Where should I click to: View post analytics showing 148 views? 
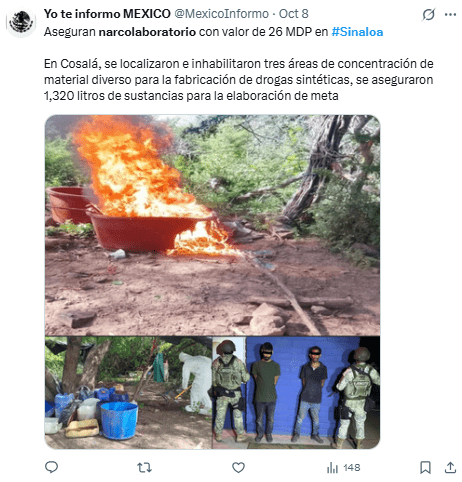pyautogui.click(x=343, y=468)
